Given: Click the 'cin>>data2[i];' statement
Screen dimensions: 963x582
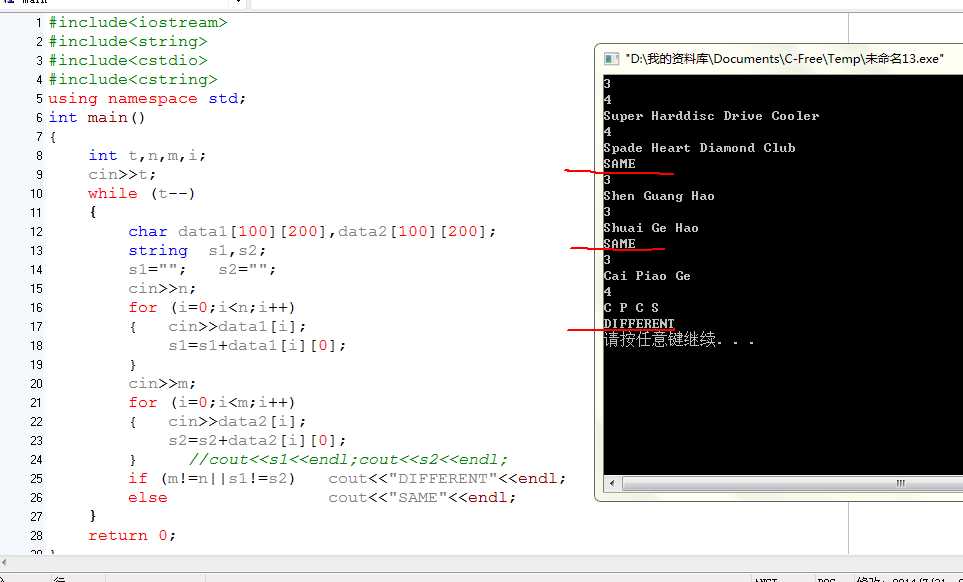Looking at the screenshot, I should coord(237,422).
